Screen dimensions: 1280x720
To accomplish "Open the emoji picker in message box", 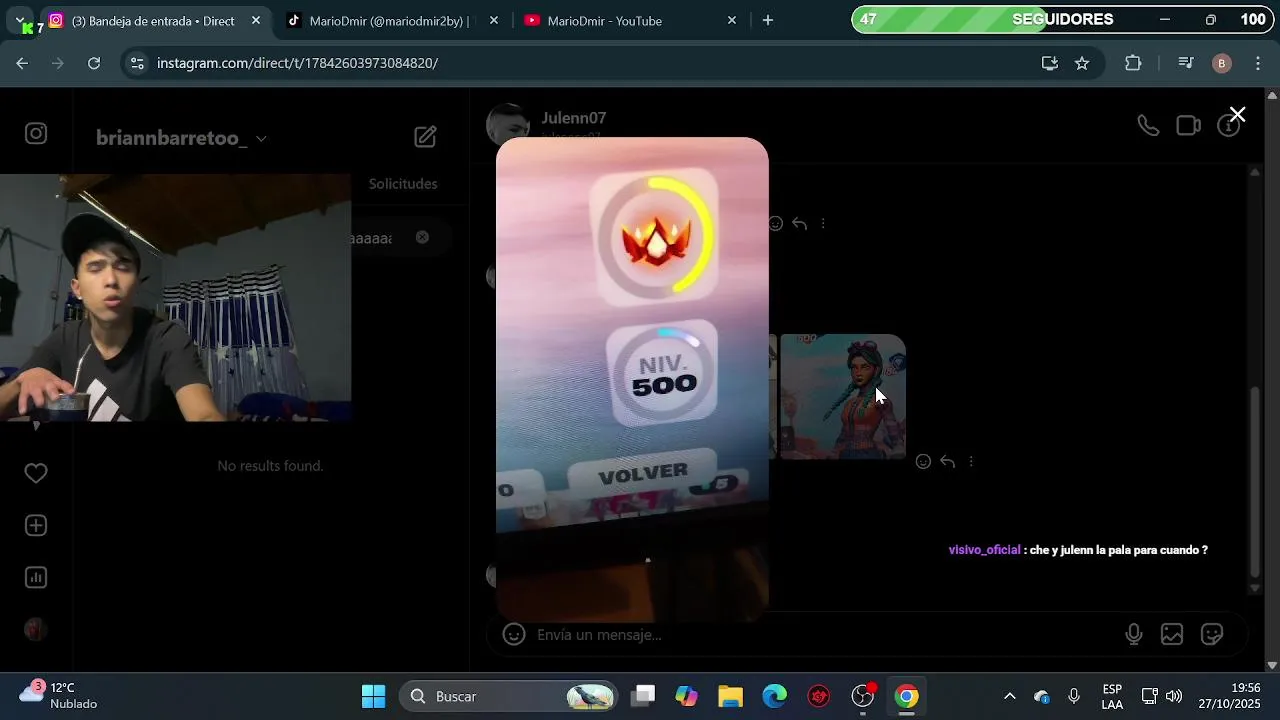I will pyautogui.click(x=514, y=634).
